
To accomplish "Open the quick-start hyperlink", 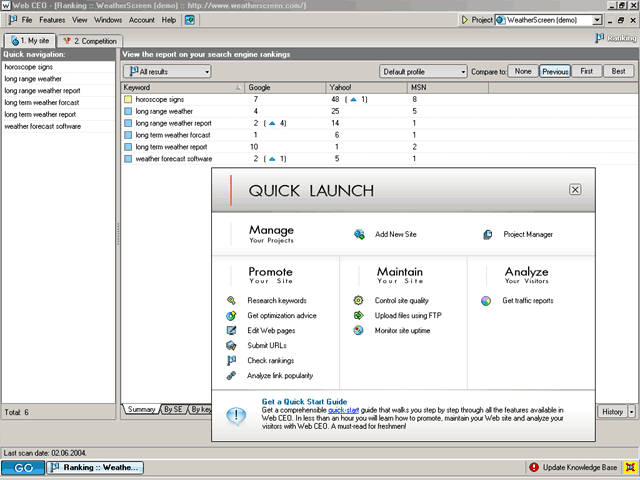I will (343, 410).
